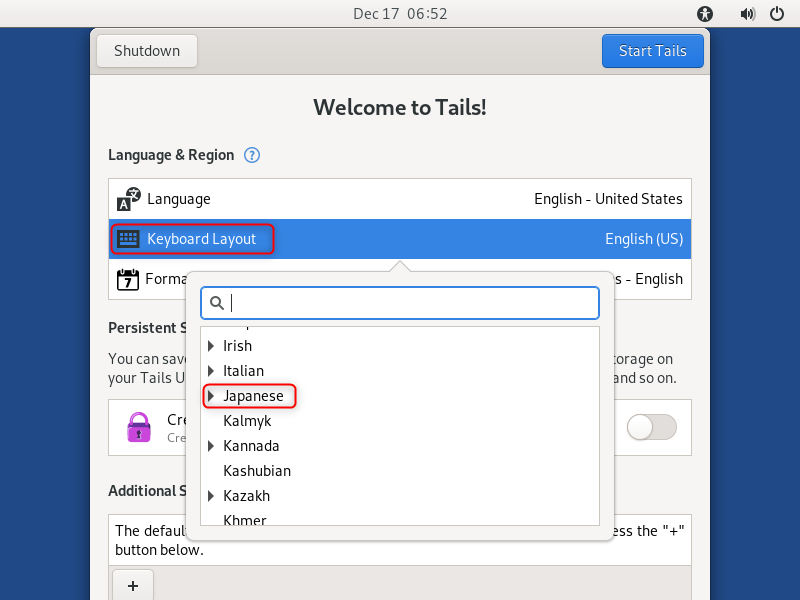Click the magnifier icon in the search field
This screenshot has height=600, width=800.
[x=217, y=303]
